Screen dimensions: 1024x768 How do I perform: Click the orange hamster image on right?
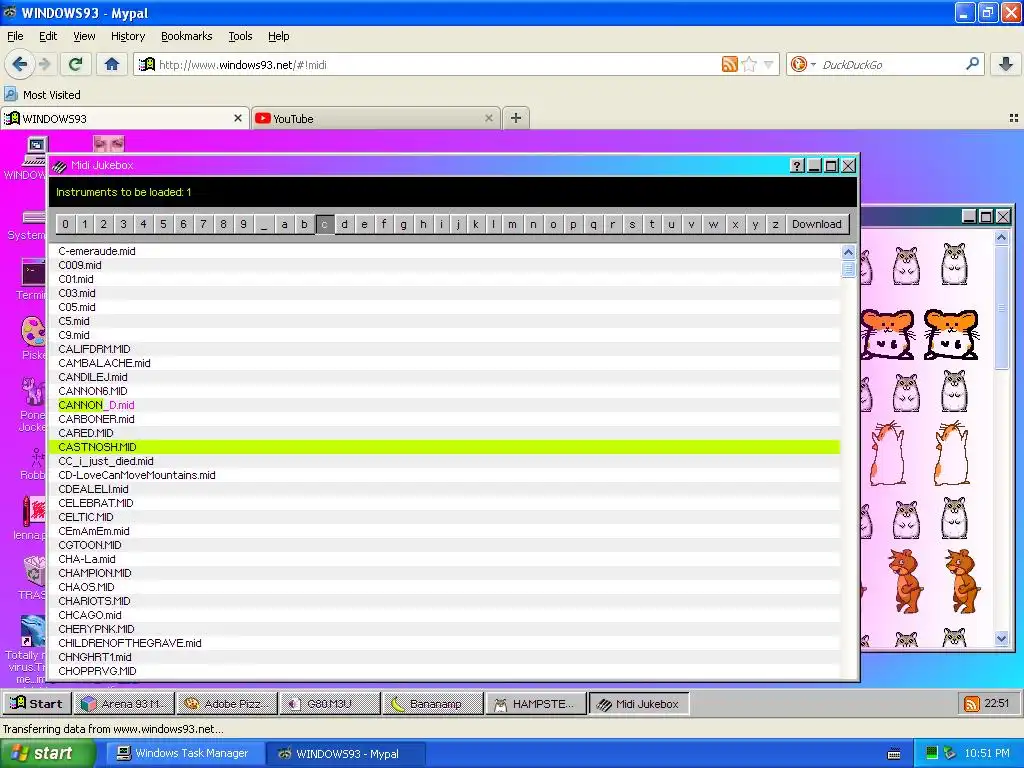click(951, 335)
